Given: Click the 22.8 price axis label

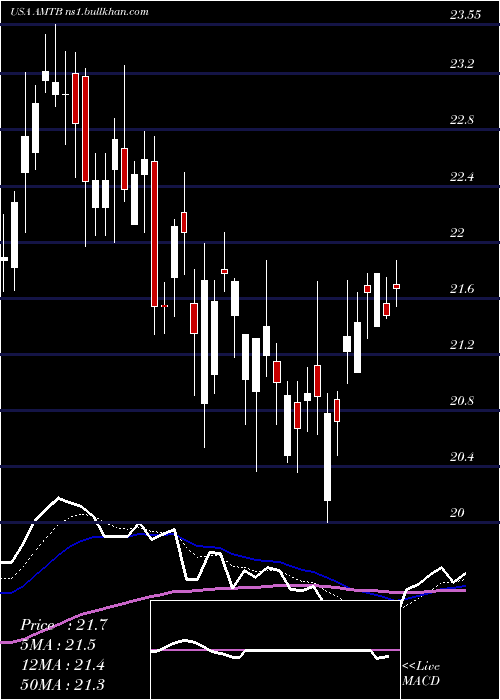Looking at the screenshot, I should (x=462, y=120).
